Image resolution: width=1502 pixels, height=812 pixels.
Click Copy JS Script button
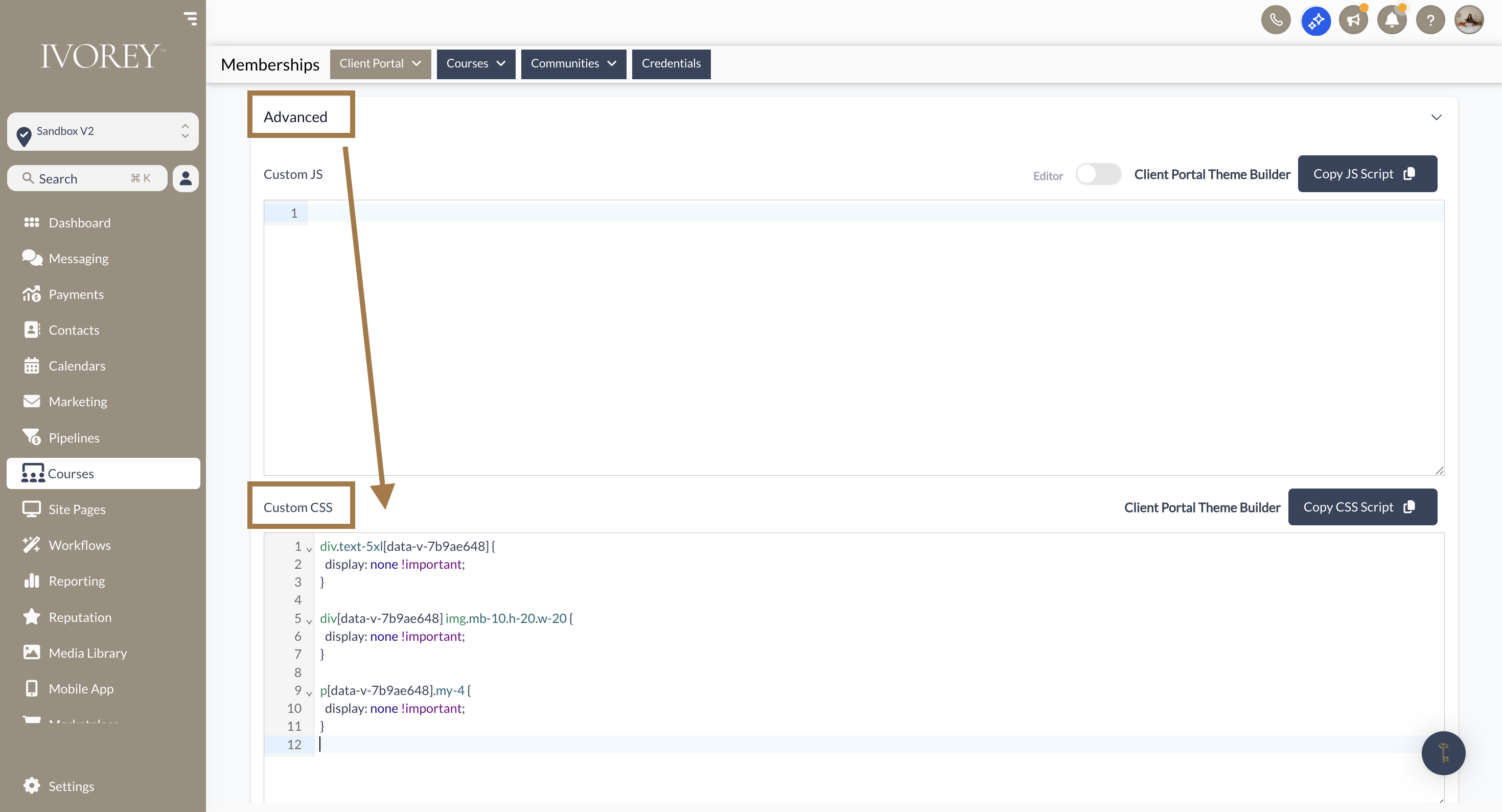coord(1367,174)
